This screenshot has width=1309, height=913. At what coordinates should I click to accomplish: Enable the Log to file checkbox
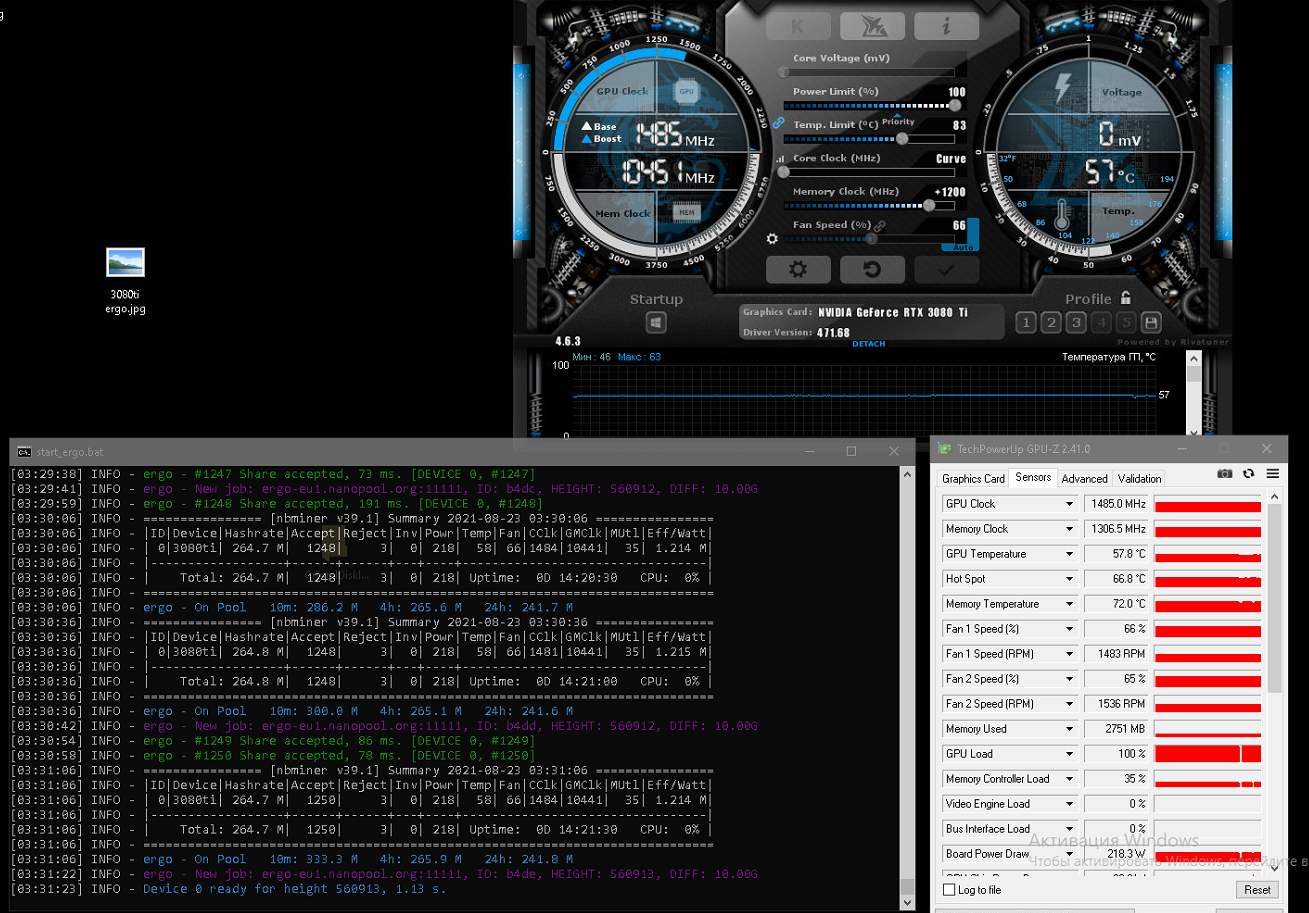point(949,890)
